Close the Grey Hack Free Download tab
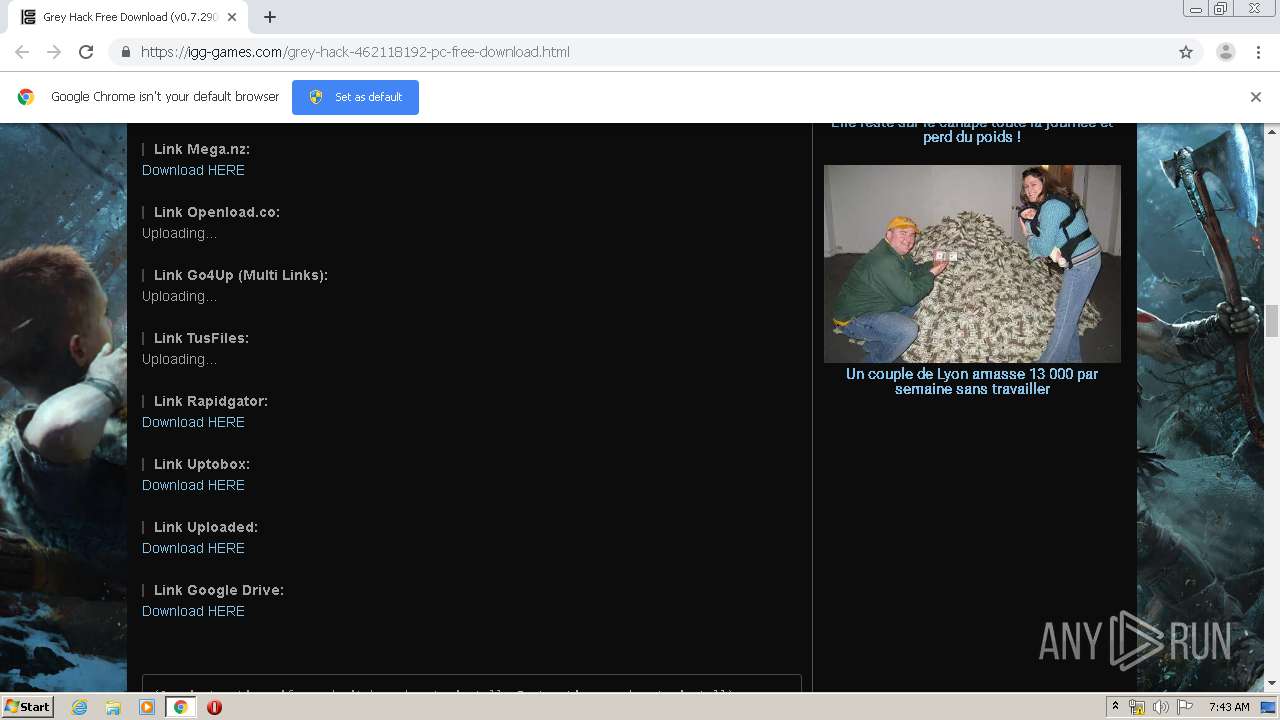The image size is (1280, 720). [x=232, y=17]
